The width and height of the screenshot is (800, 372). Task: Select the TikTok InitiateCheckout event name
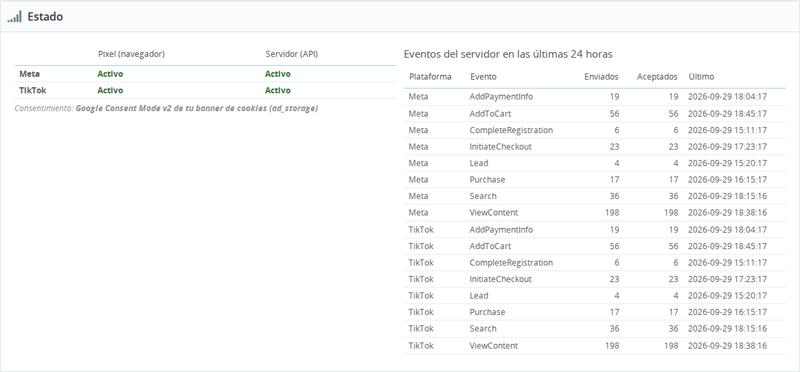(x=501, y=279)
